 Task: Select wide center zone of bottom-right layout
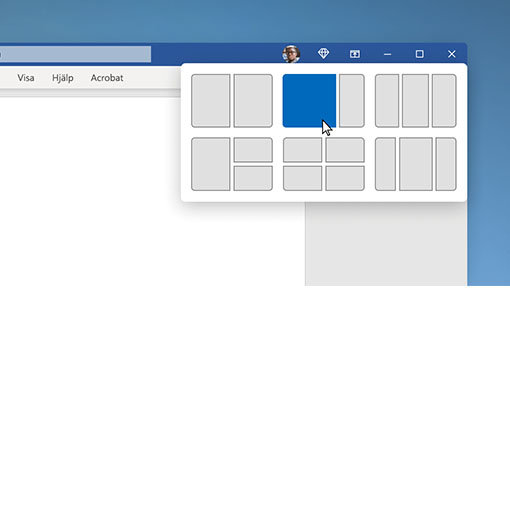tap(416, 164)
